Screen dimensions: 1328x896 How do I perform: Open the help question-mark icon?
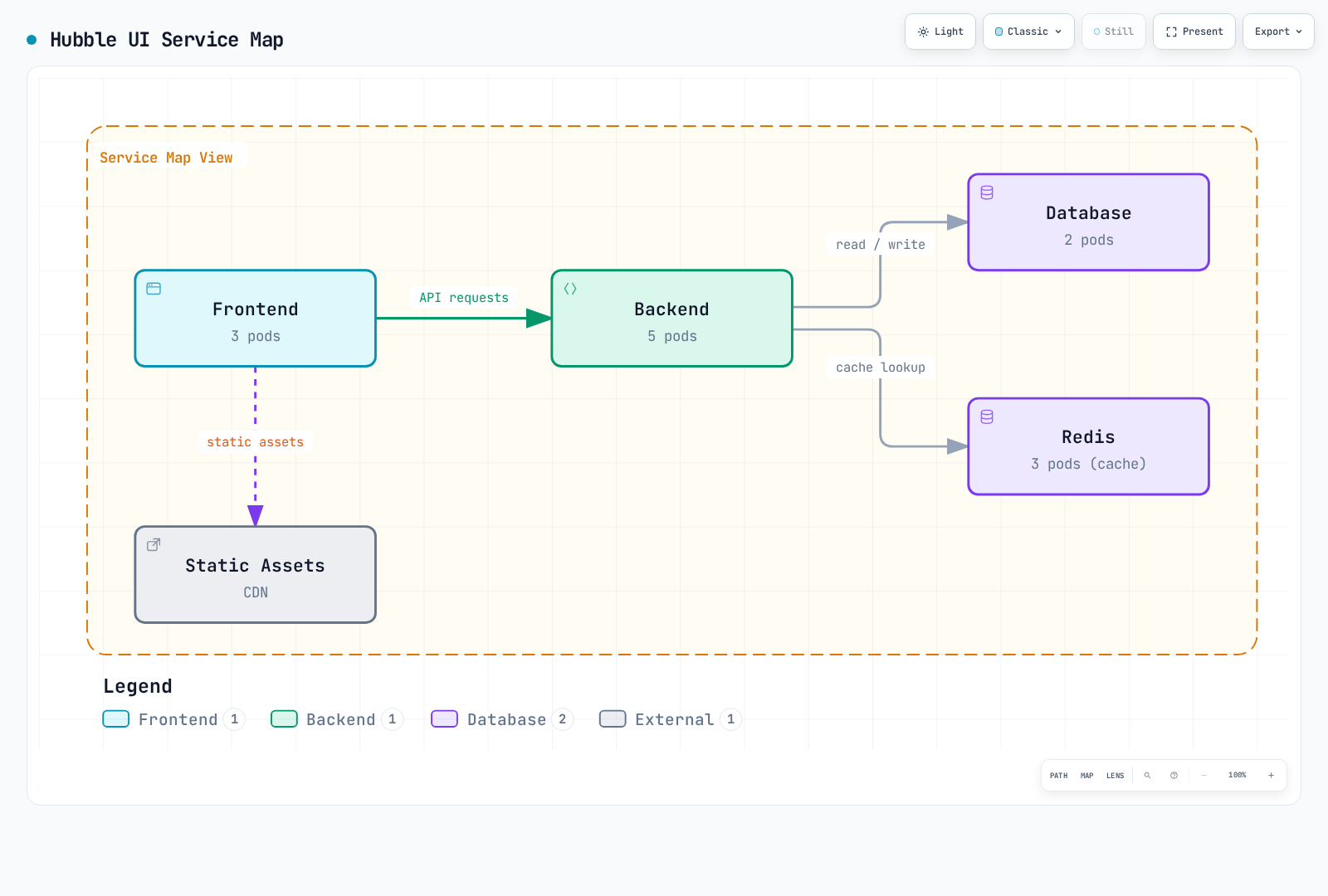pyautogui.click(x=1174, y=776)
